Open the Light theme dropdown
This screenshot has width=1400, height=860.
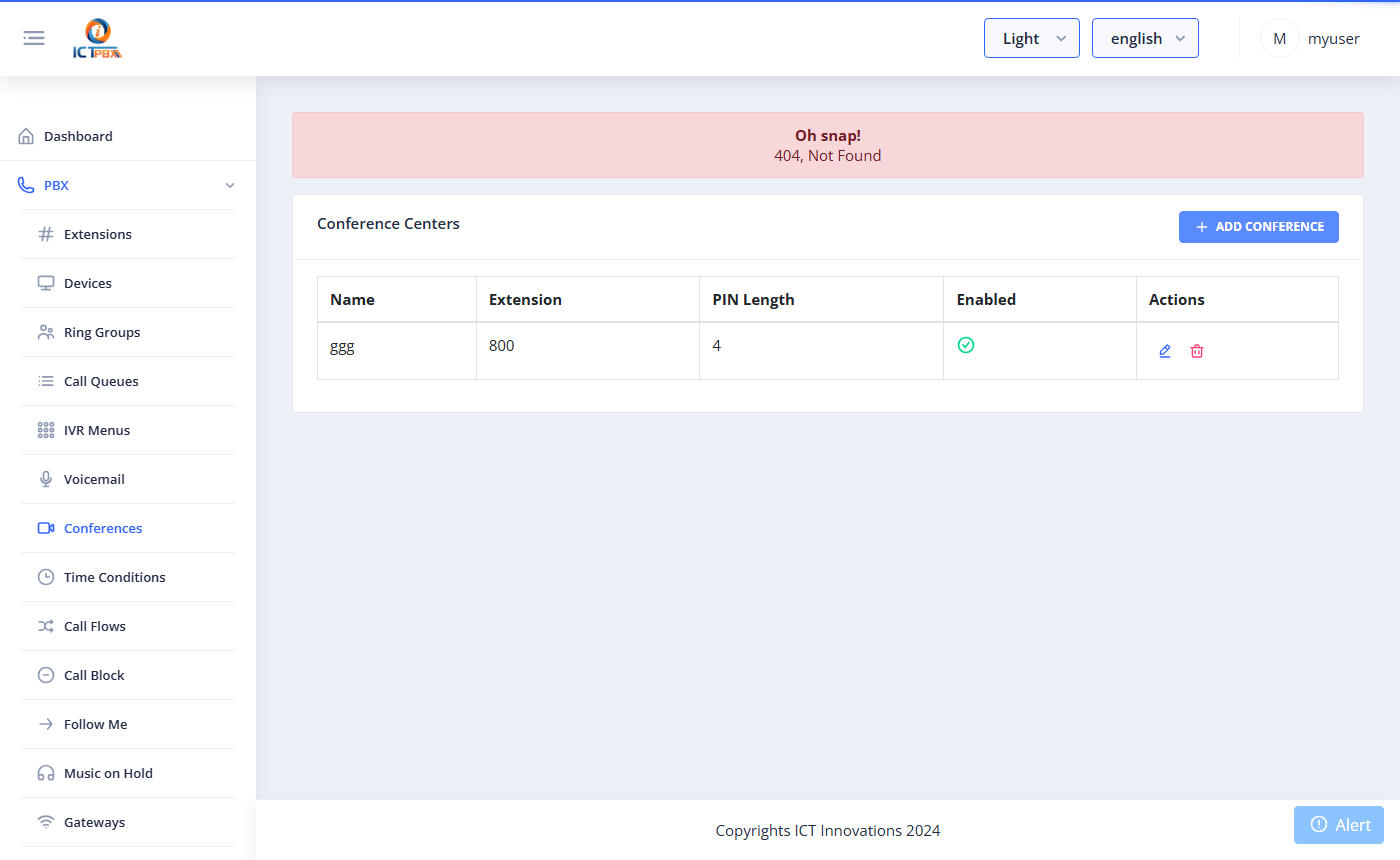[x=1032, y=38]
